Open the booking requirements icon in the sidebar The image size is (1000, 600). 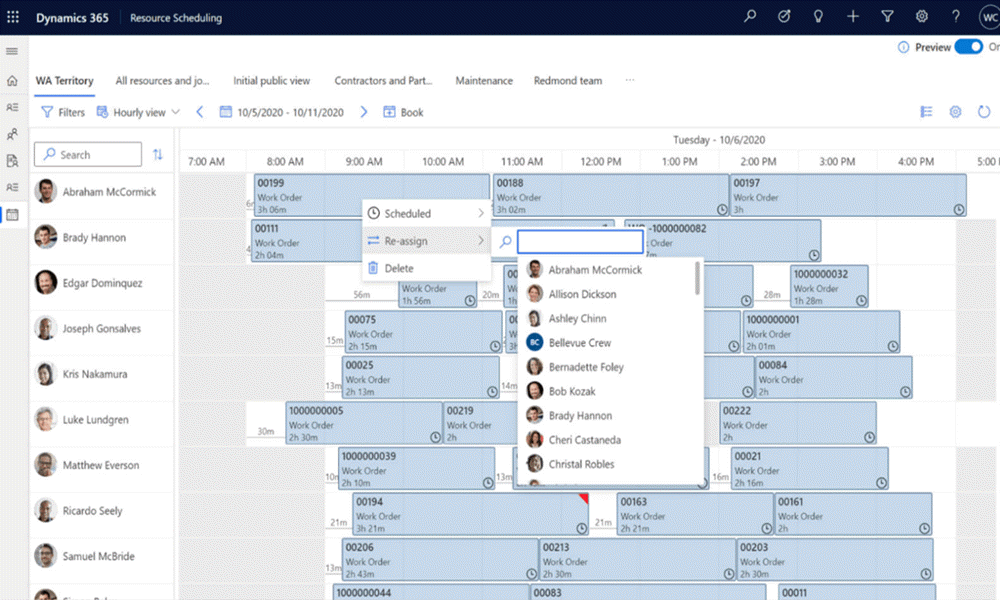12,158
